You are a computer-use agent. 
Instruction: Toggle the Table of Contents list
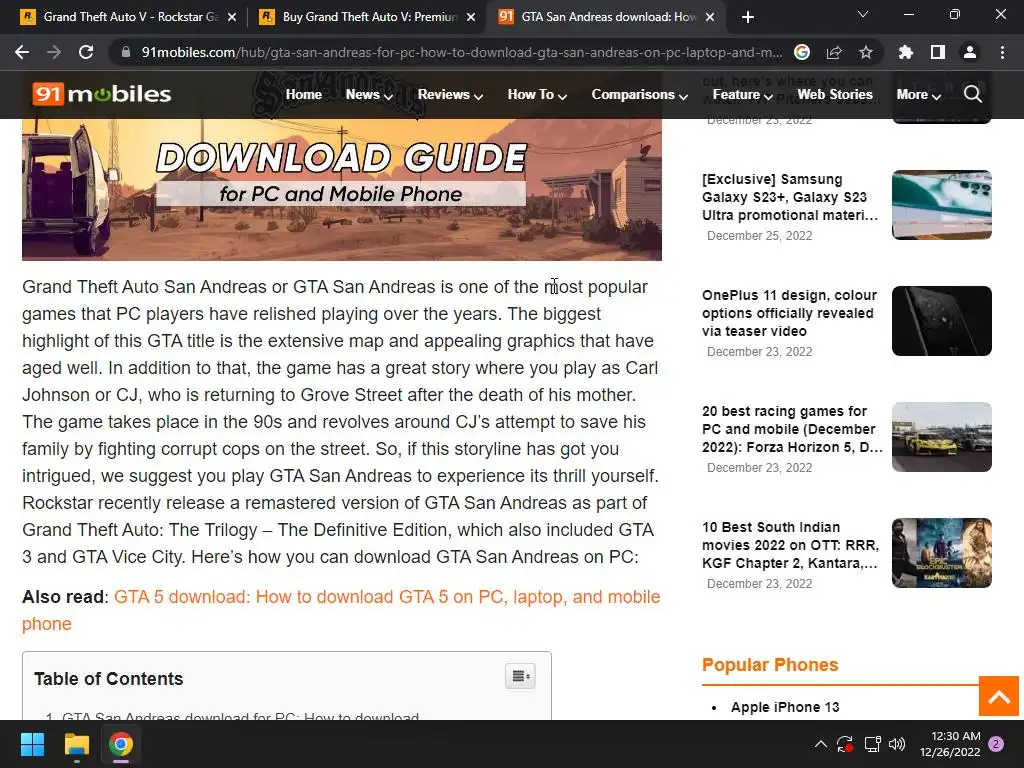tap(520, 676)
